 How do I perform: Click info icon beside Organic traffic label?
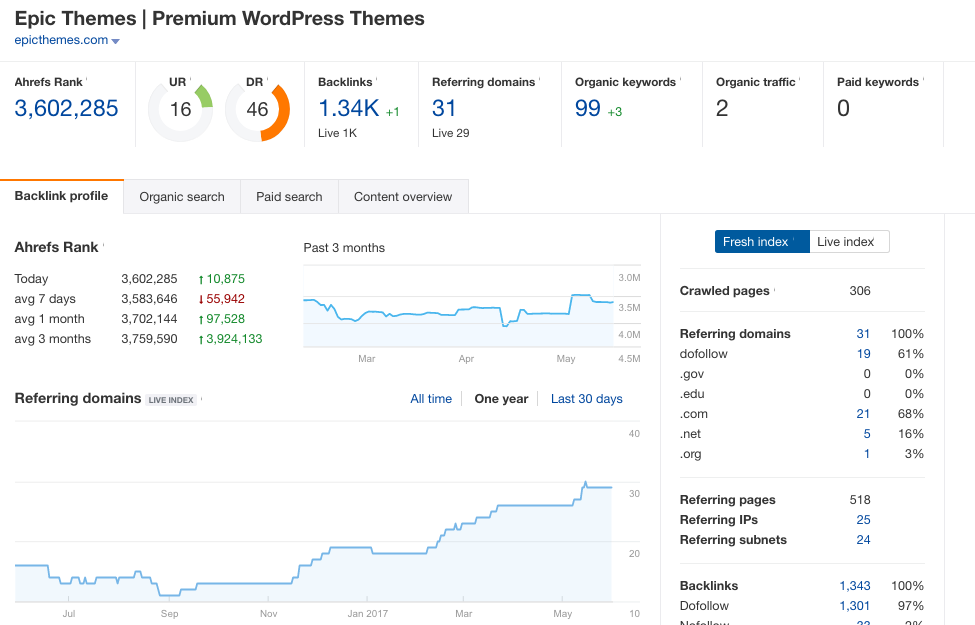tap(800, 80)
